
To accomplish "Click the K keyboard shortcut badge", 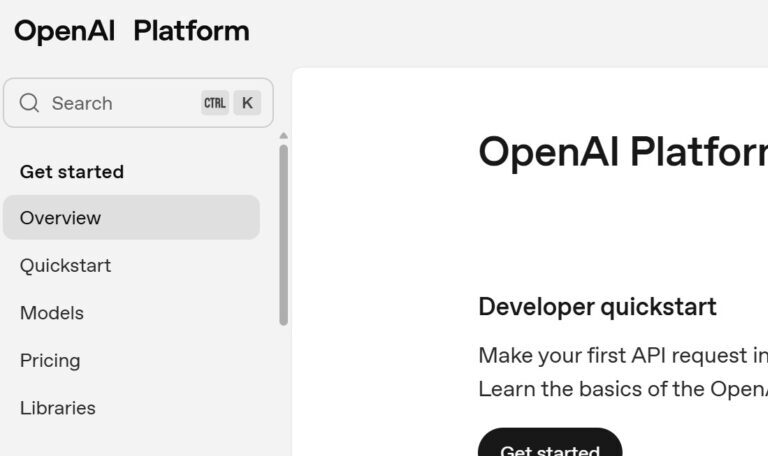I will point(247,103).
